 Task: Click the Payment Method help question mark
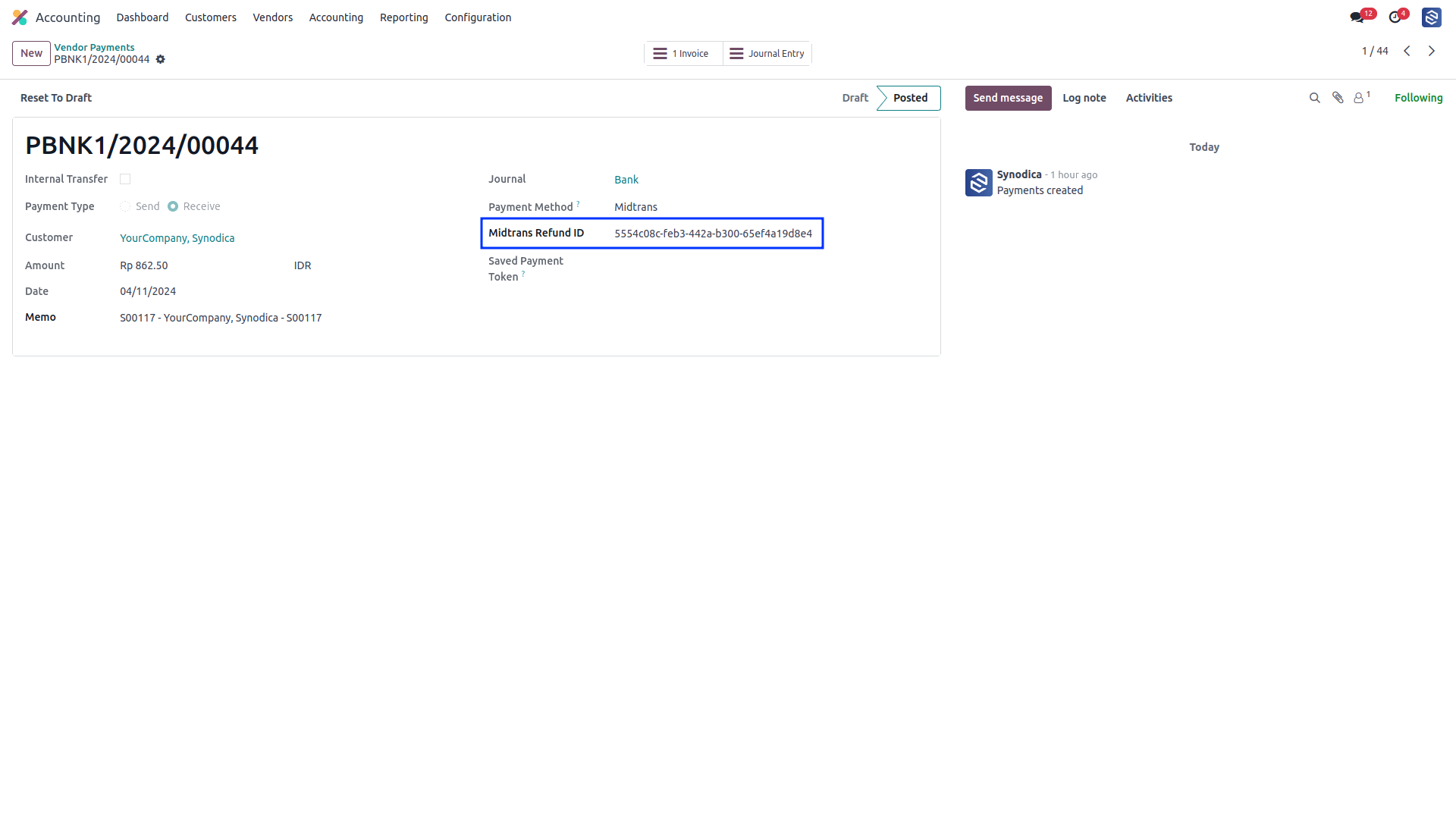click(x=578, y=203)
